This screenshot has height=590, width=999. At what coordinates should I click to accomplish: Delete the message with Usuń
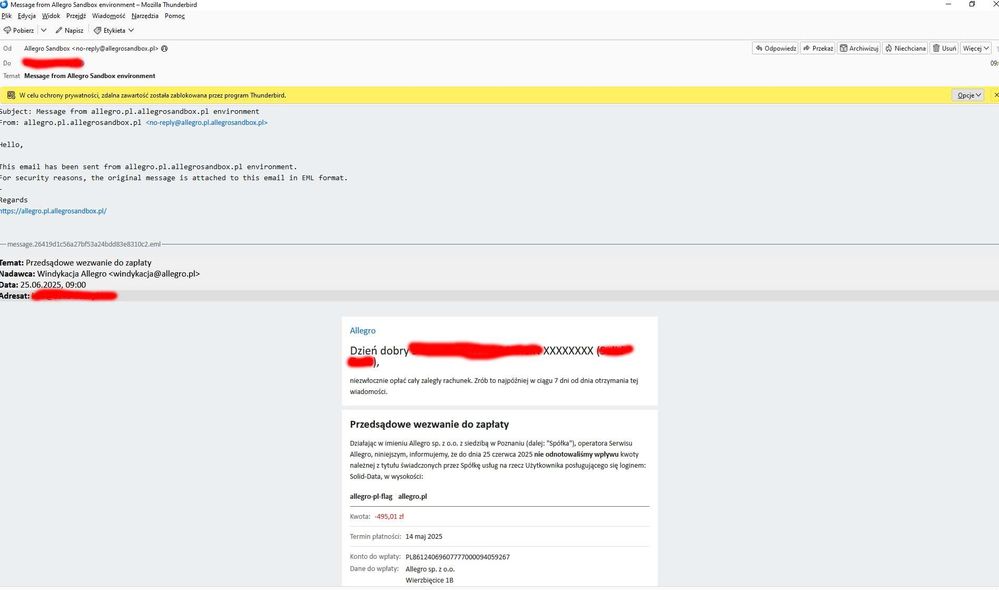coord(944,48)
